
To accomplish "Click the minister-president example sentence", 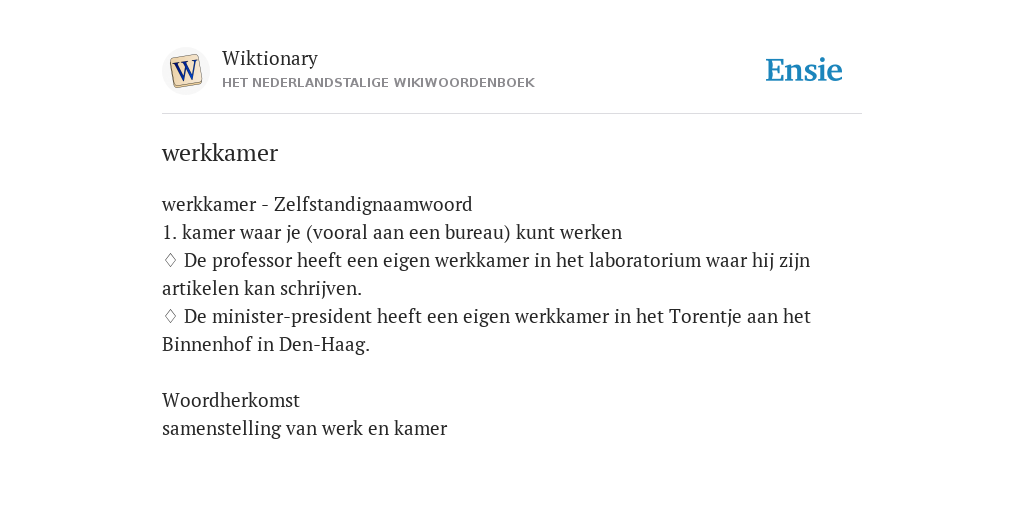I will point(487,330).
